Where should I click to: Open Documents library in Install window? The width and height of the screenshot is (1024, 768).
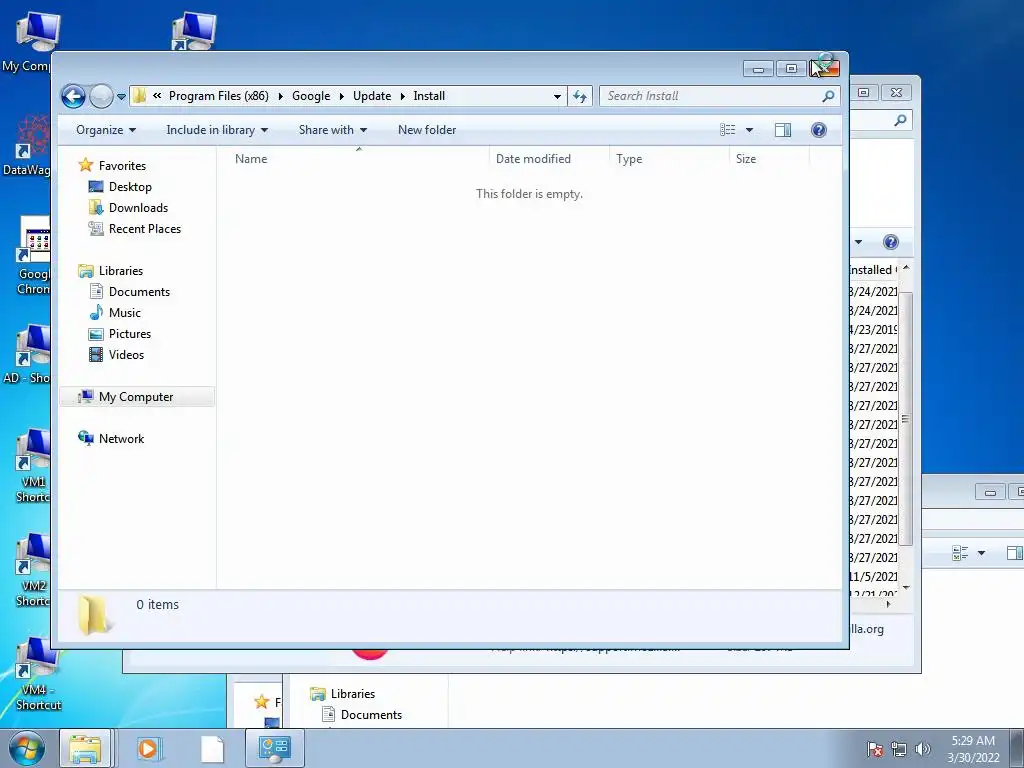tap(139, 292)
